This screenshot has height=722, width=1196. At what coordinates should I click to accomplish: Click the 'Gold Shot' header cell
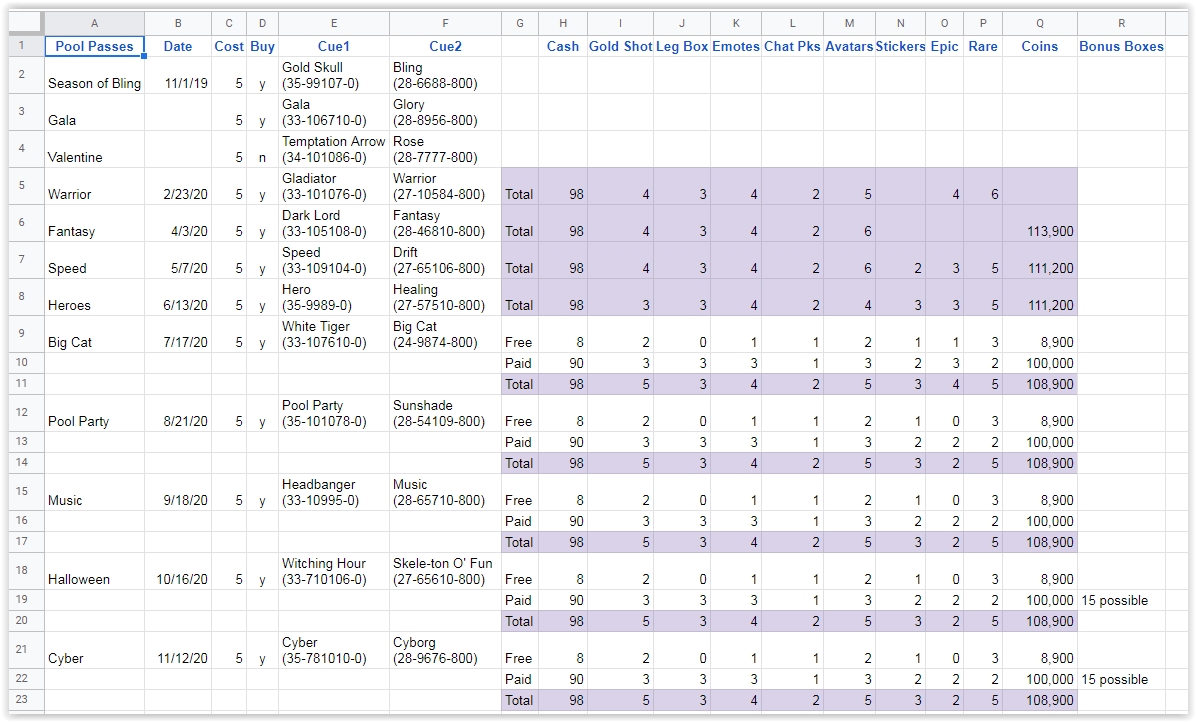point(620,46)
